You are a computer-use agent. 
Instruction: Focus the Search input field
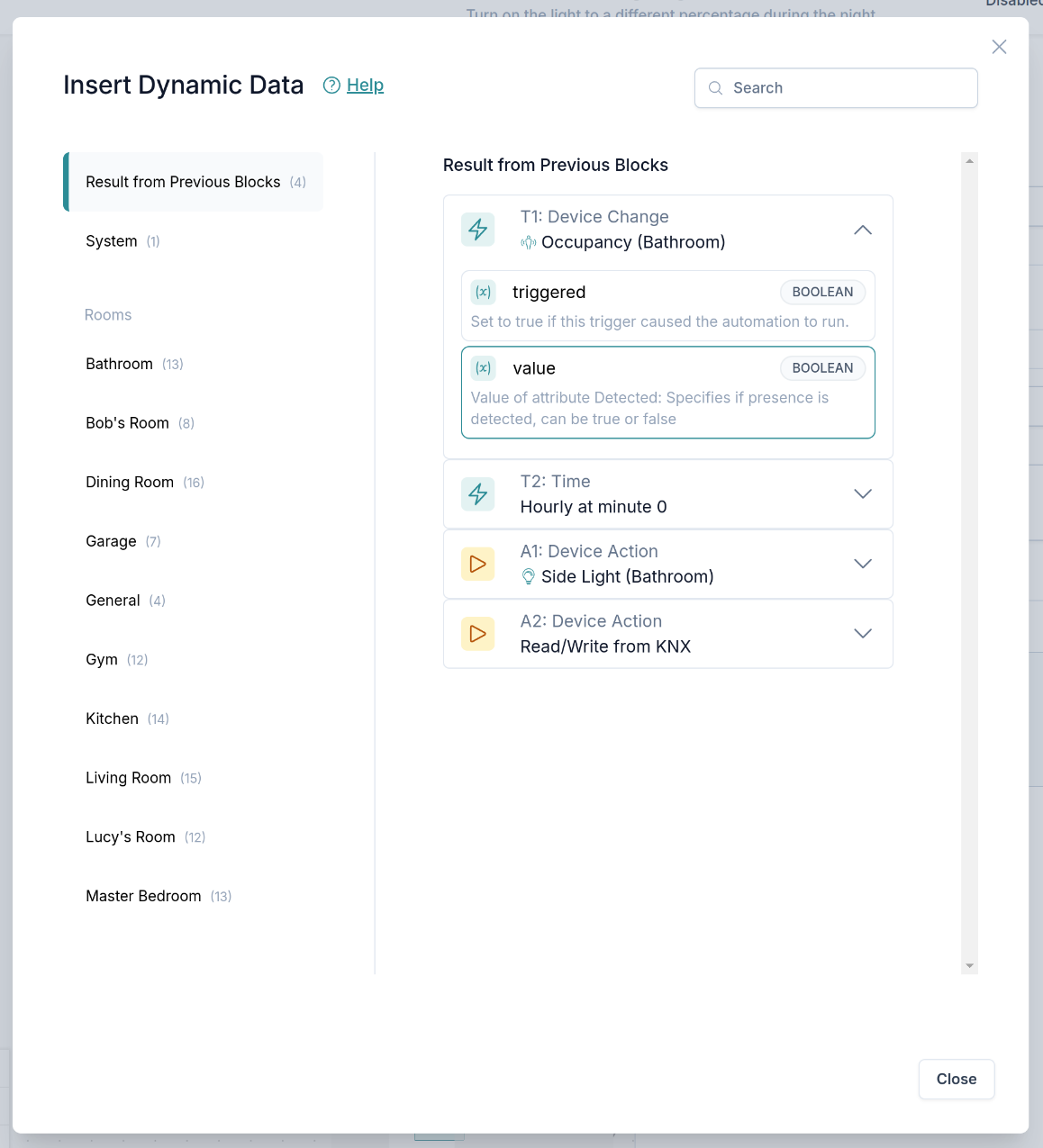[847, 88]
